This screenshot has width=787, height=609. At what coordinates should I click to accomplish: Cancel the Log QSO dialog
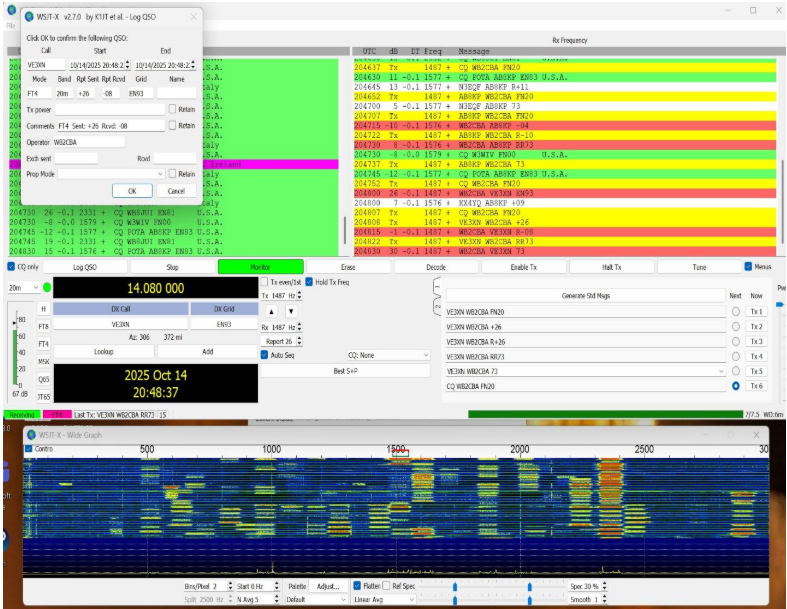[176, 190]
